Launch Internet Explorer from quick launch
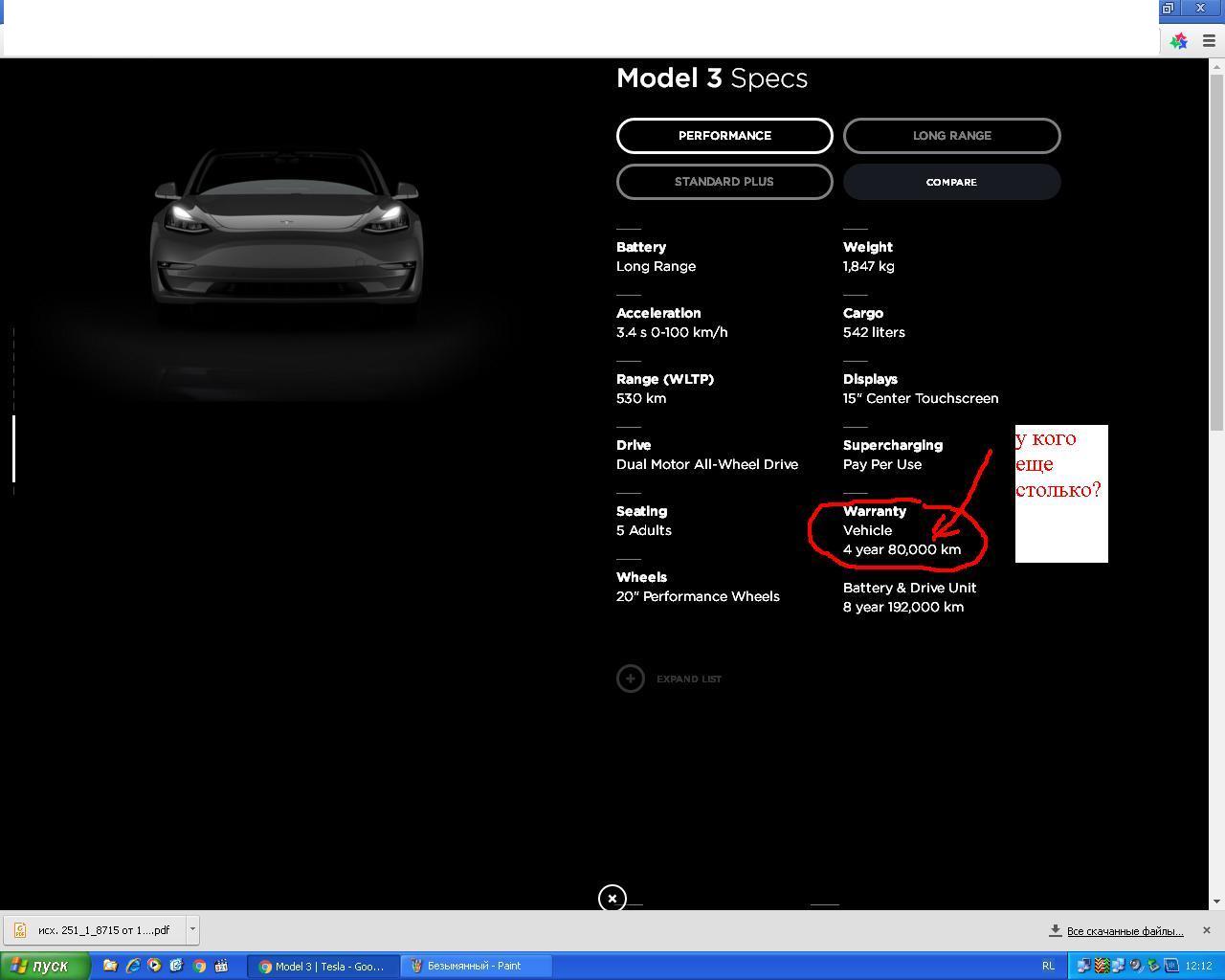The height and width of the screenshot is (980, 1225). click(132, 966)
